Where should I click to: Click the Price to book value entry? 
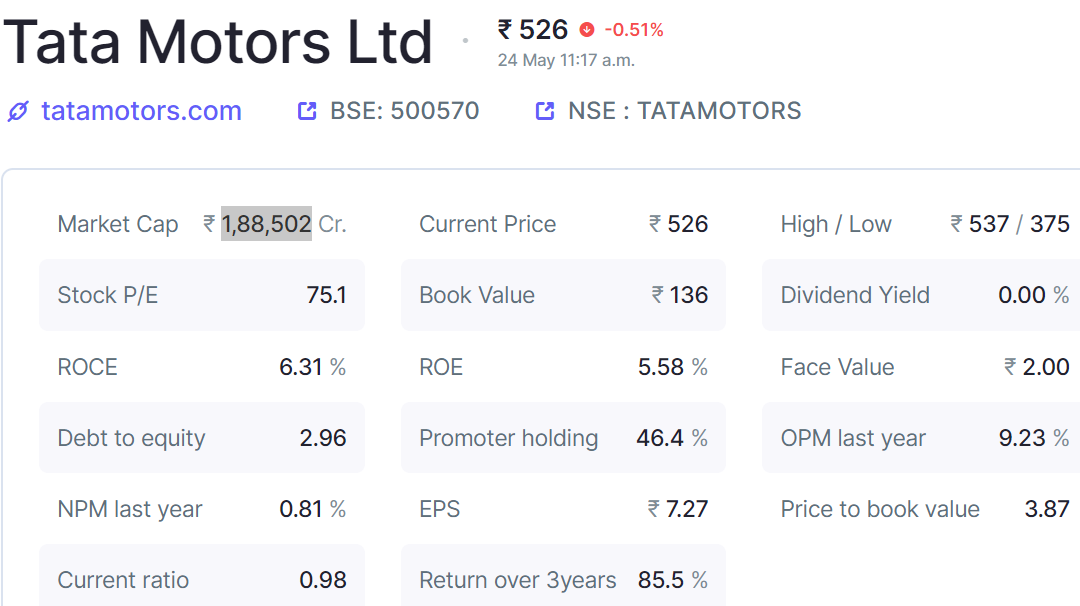(x=925, y=509)
